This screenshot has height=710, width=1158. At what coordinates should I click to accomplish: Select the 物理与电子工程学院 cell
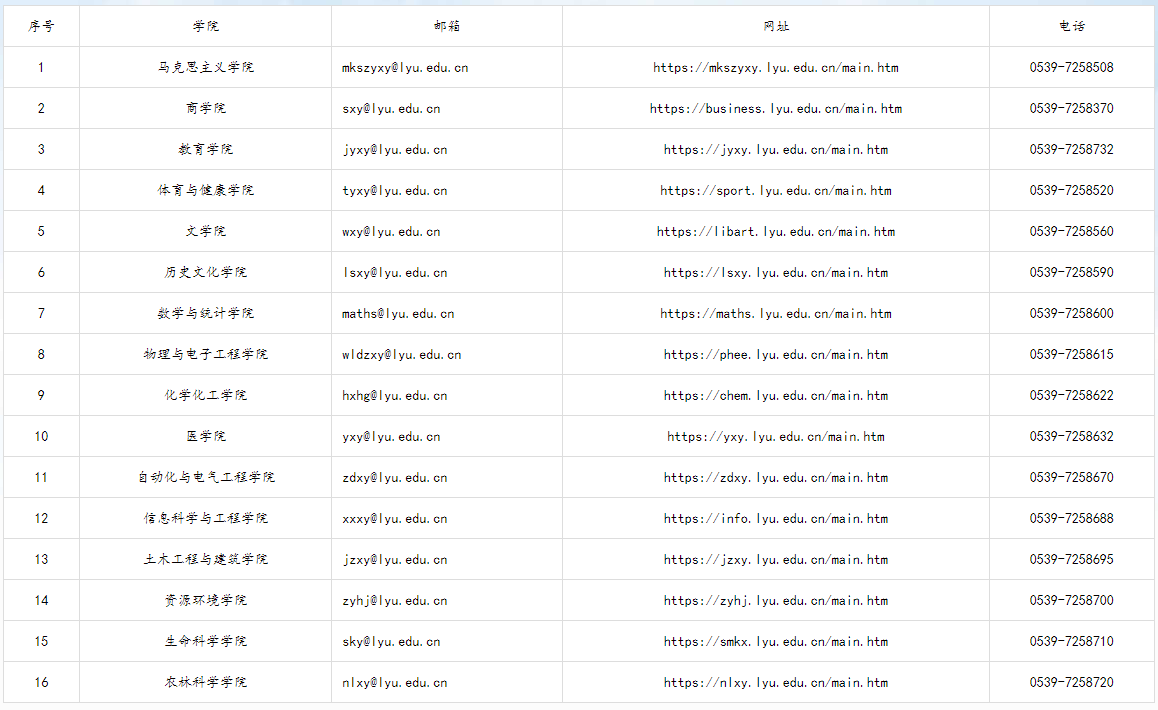coord(205,355)
